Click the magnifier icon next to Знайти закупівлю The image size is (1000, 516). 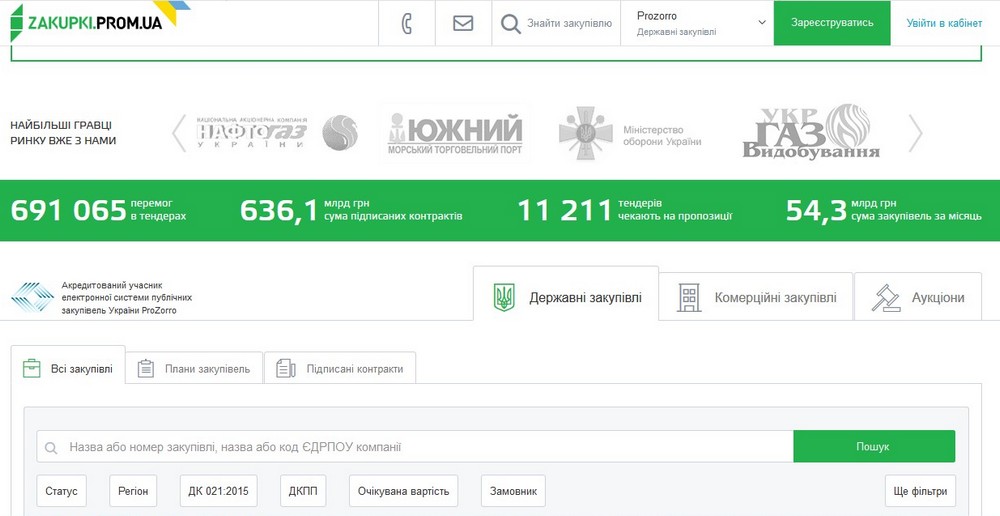tap(511, 23)
